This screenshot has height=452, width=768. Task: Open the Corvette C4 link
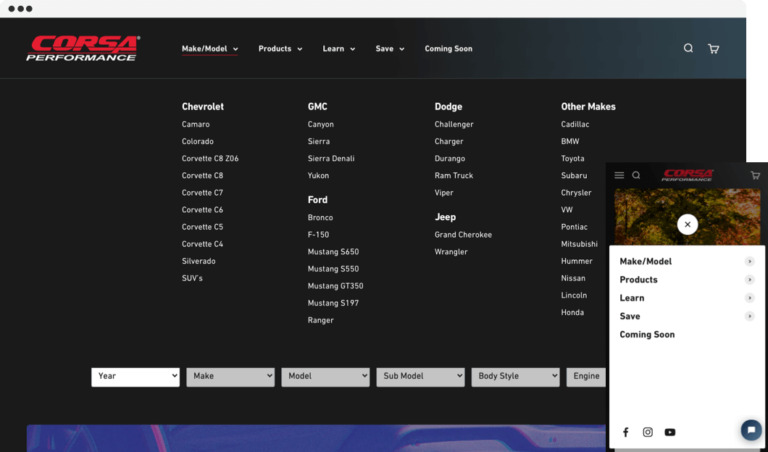(x=202, y=244)
